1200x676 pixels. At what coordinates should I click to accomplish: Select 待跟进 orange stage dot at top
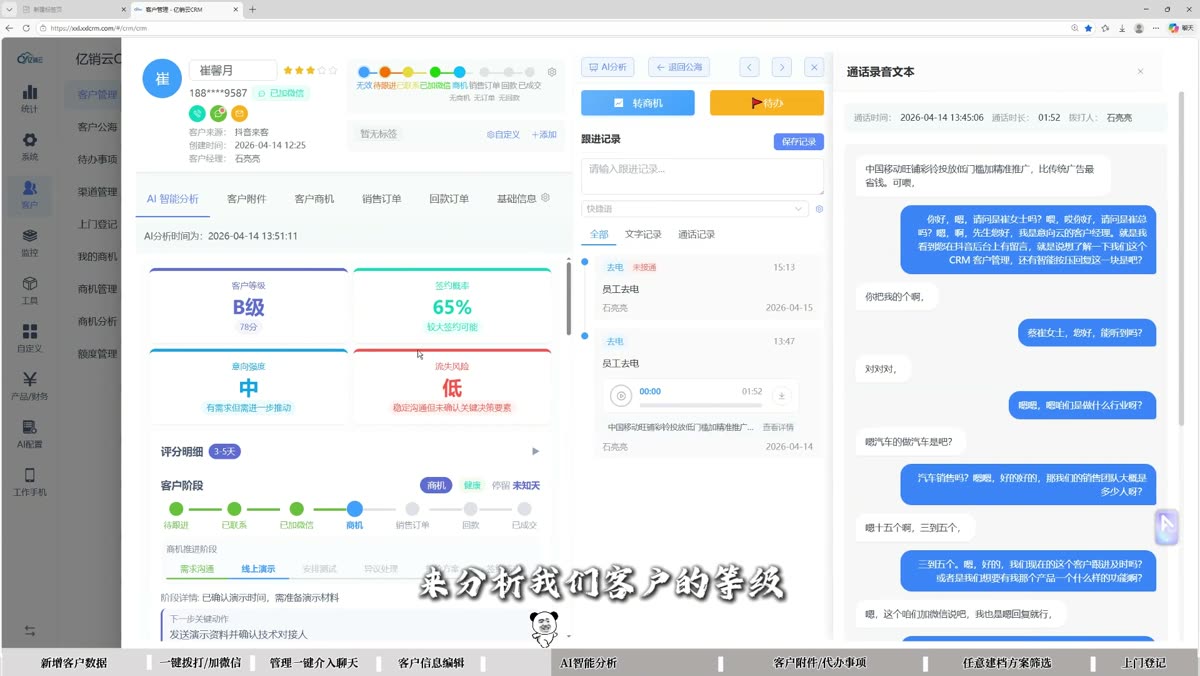[x=386, y=72]
